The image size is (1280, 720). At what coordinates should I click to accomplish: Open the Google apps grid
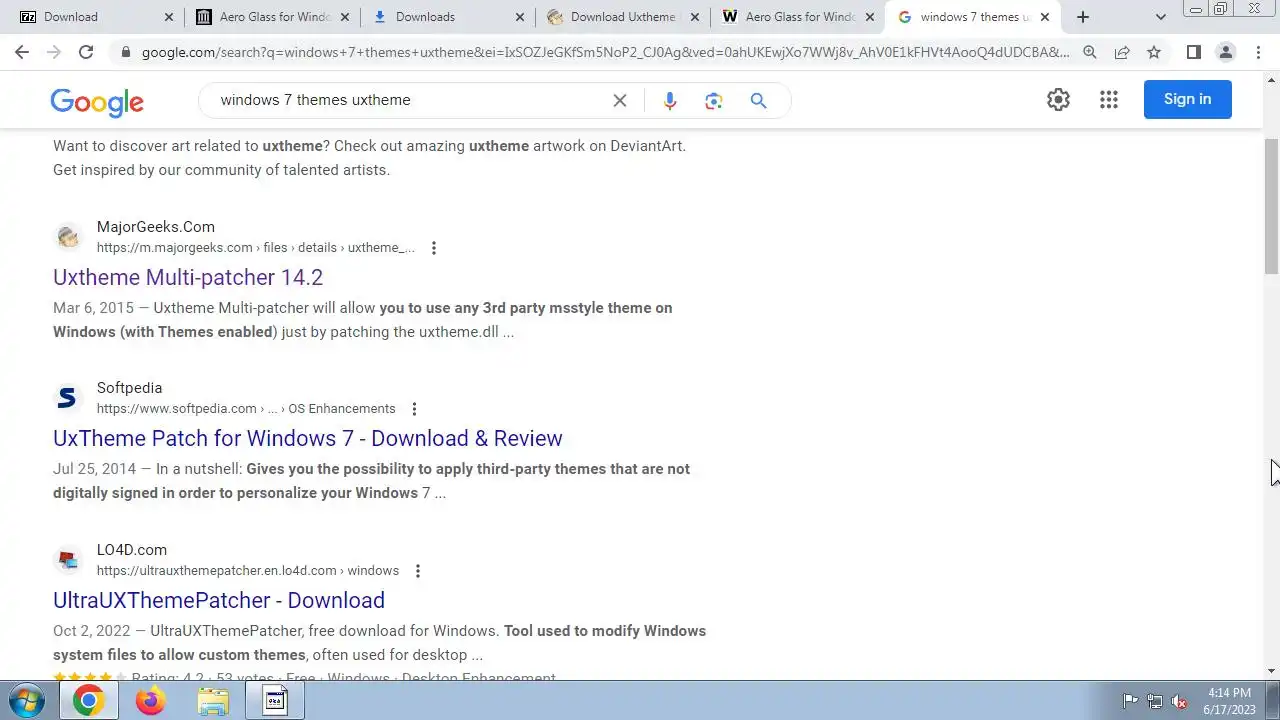[1108, 99]
